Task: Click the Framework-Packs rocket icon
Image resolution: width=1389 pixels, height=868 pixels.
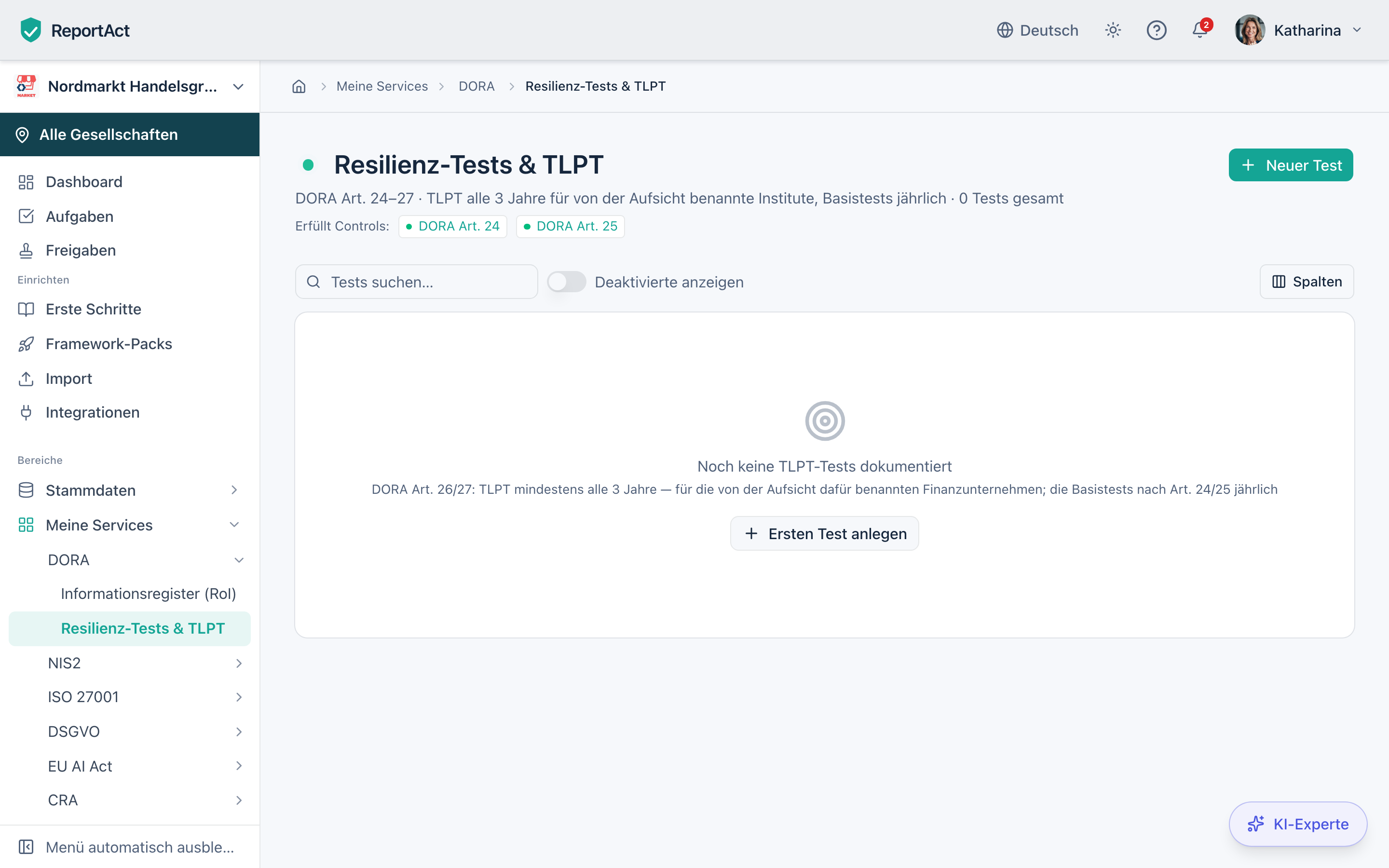Action: (26, 344)
